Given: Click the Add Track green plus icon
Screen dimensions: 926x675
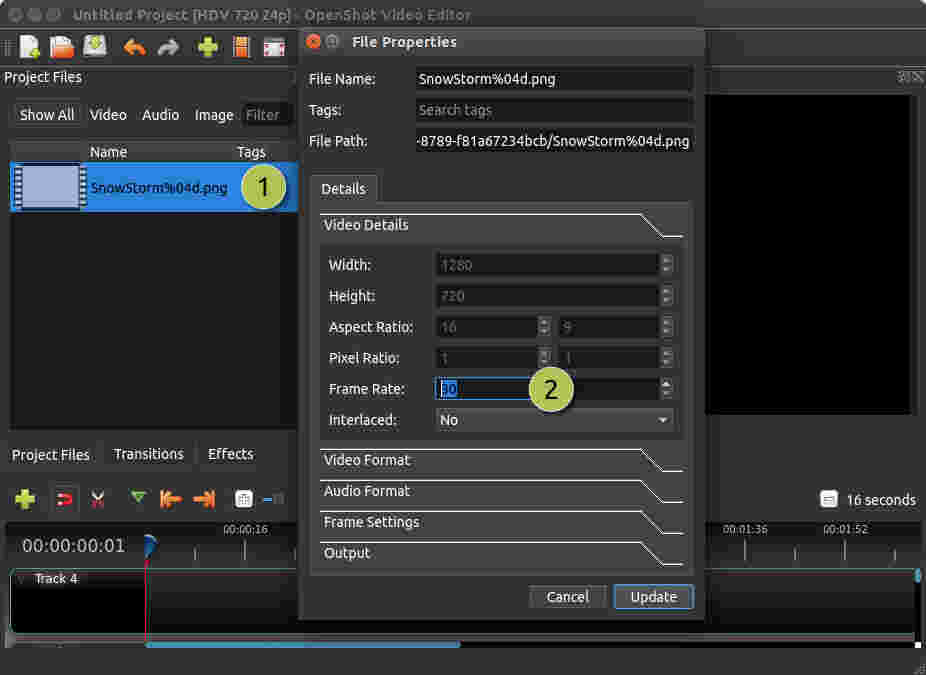Looking at the screenshot, I should pyautogui.click(x=25, y=499).
